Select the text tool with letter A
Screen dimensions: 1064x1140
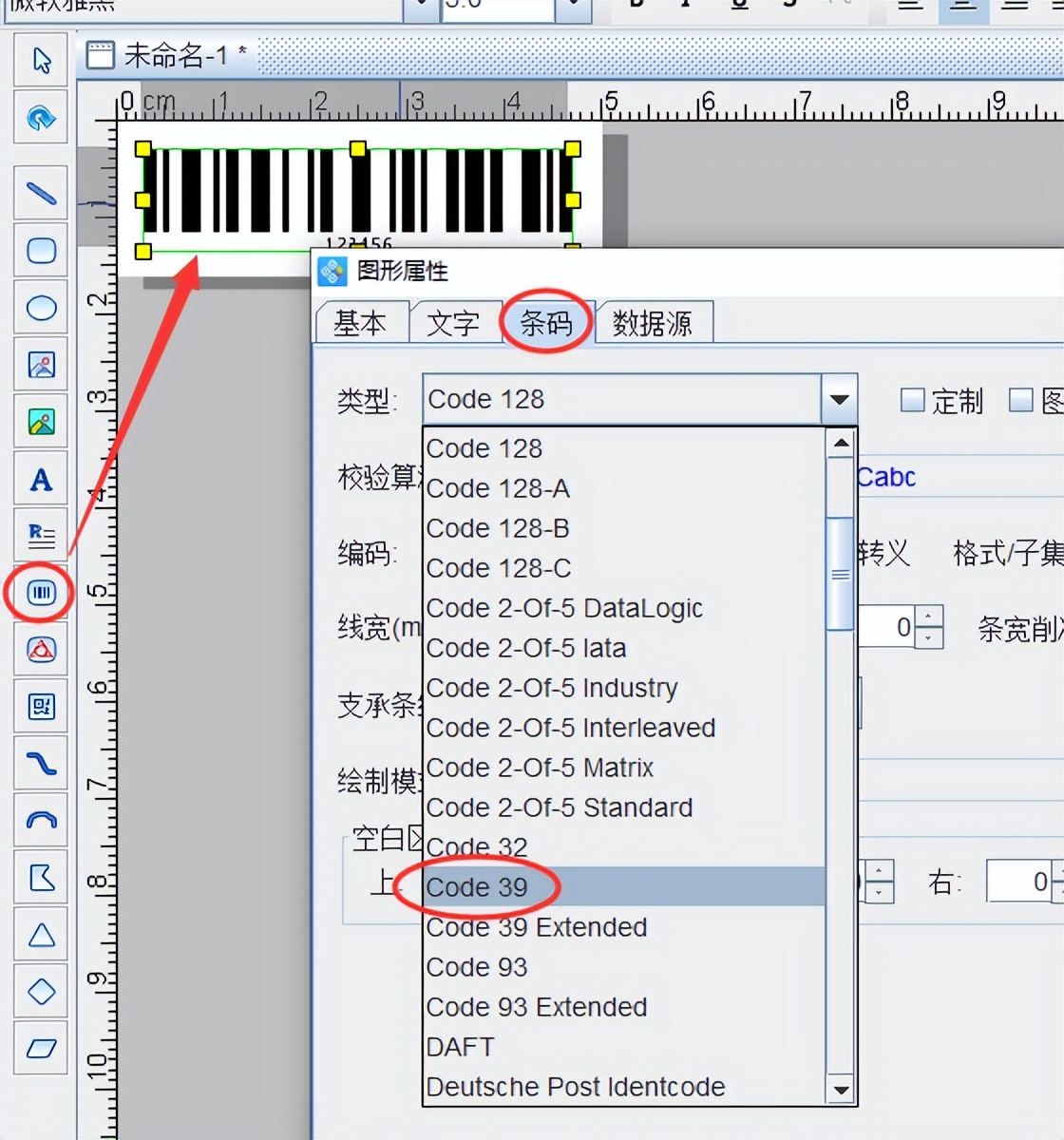point(40,479)
